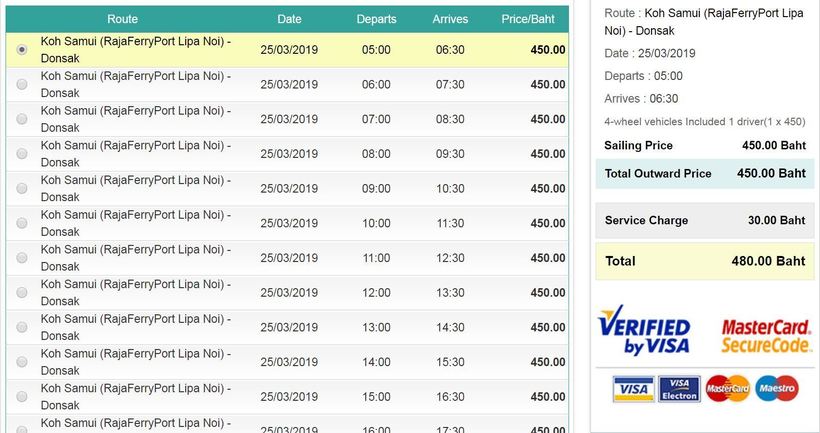Click the Service Charge 30.00 Baht row
This screenshot has width=820, height=433.
705,220
